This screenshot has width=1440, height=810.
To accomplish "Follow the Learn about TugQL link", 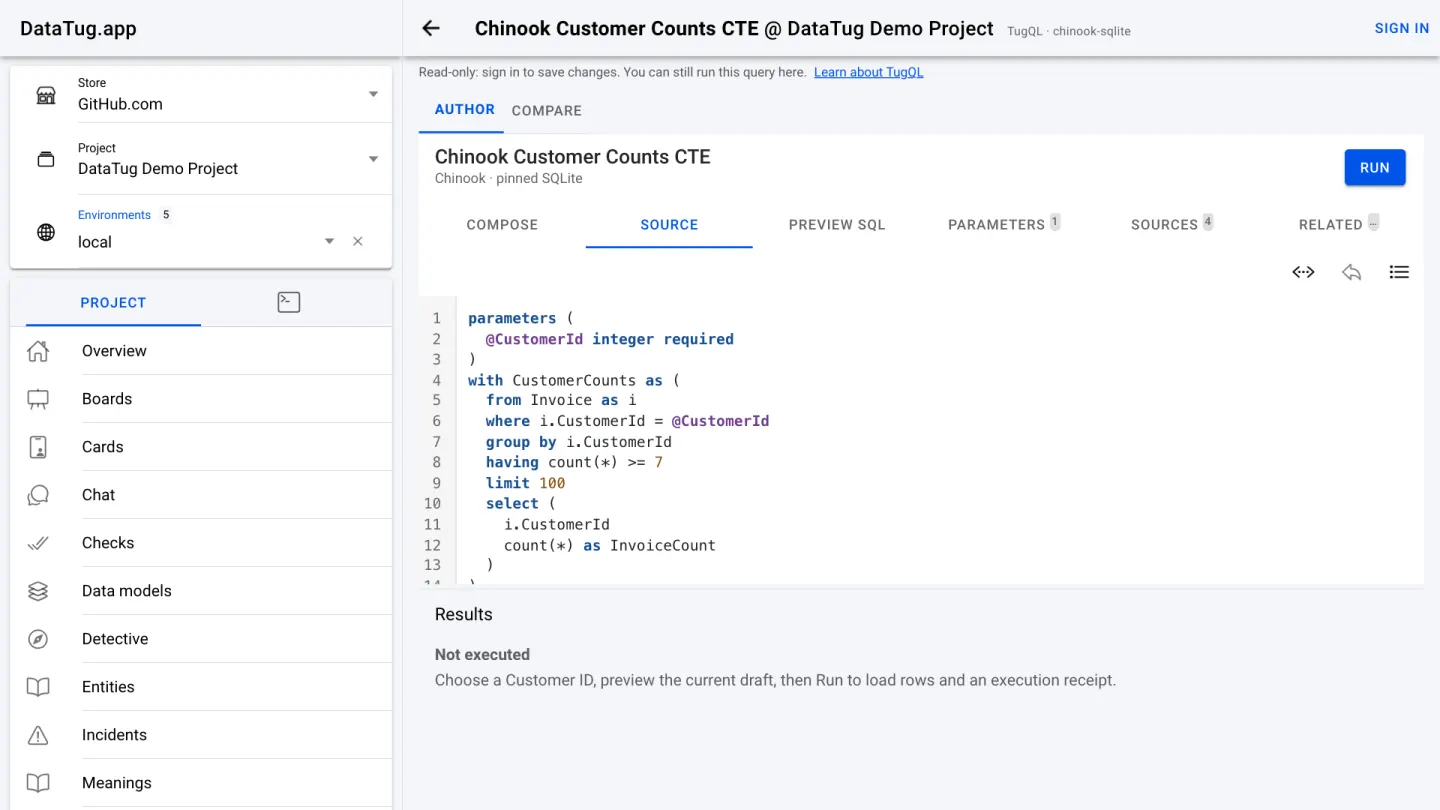I will click(869, 72).
